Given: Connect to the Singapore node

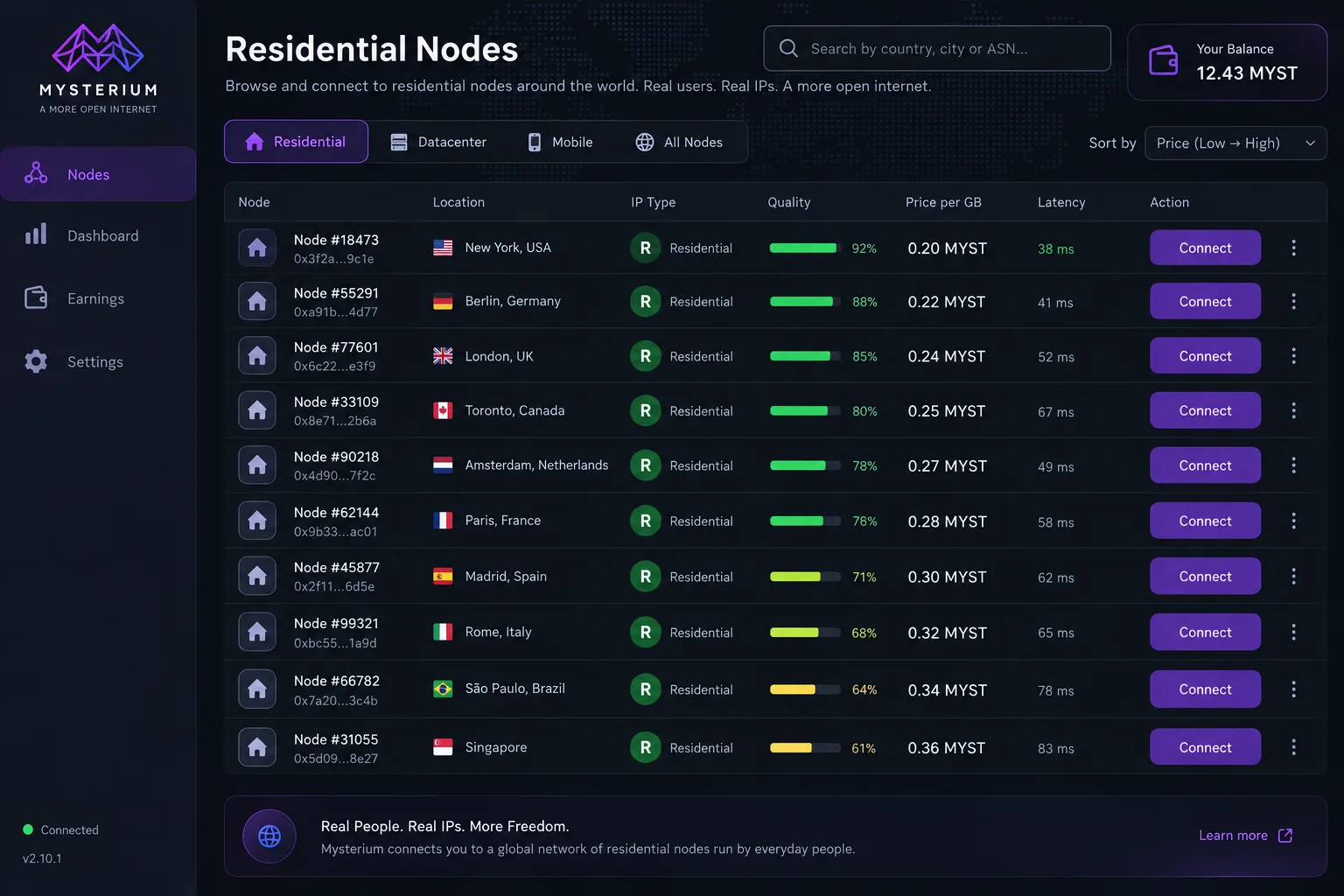Looking at the screenshot, I should click(x=1205, y=747).
